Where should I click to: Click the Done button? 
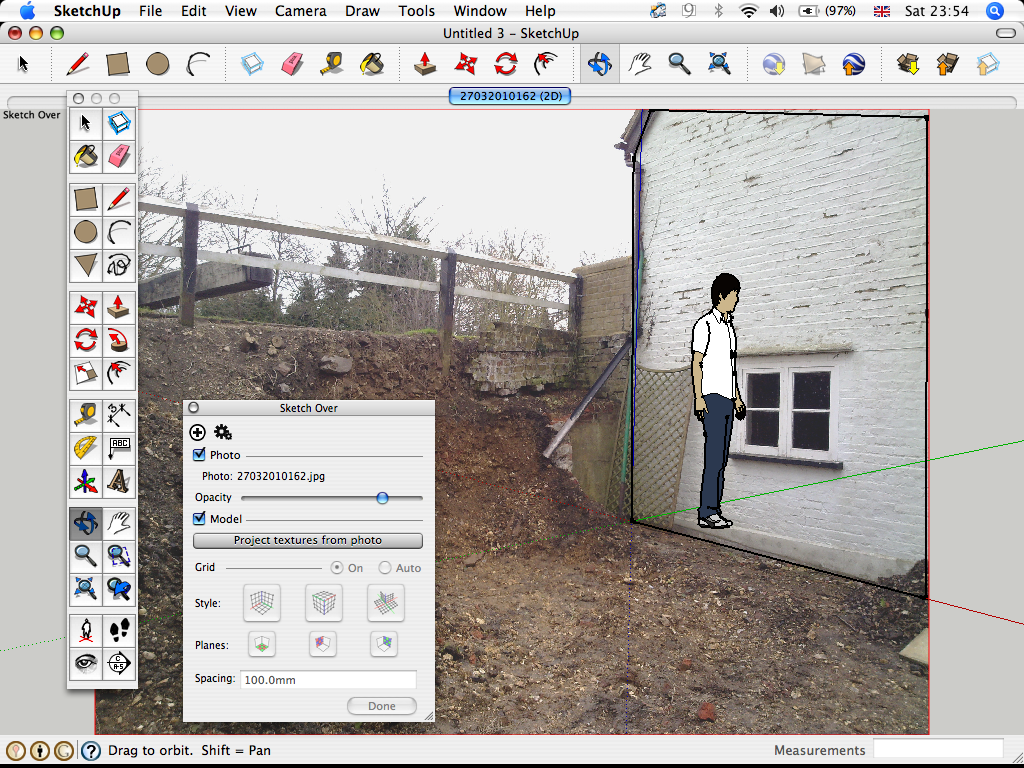coord(381,706)
